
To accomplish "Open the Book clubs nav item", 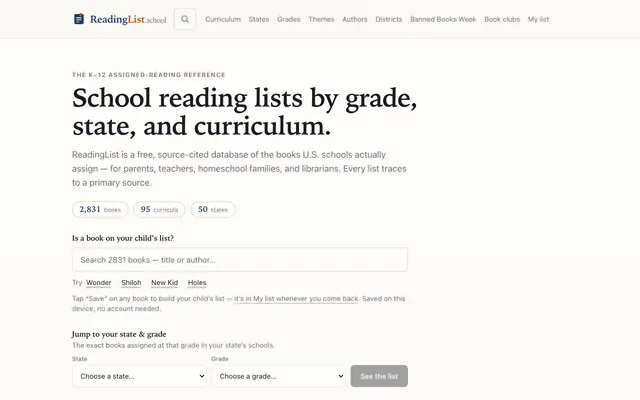I will pos(502,19).
